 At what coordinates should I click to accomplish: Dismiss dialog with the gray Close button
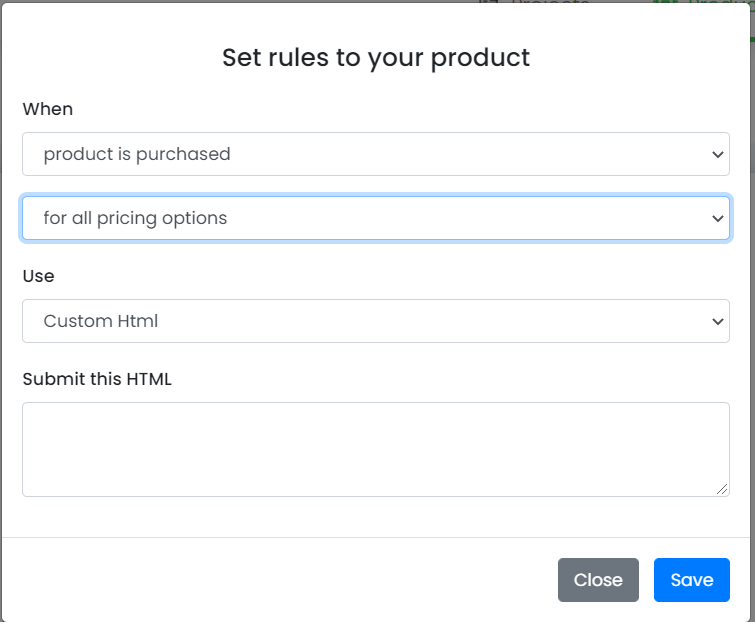pos(598,580)
